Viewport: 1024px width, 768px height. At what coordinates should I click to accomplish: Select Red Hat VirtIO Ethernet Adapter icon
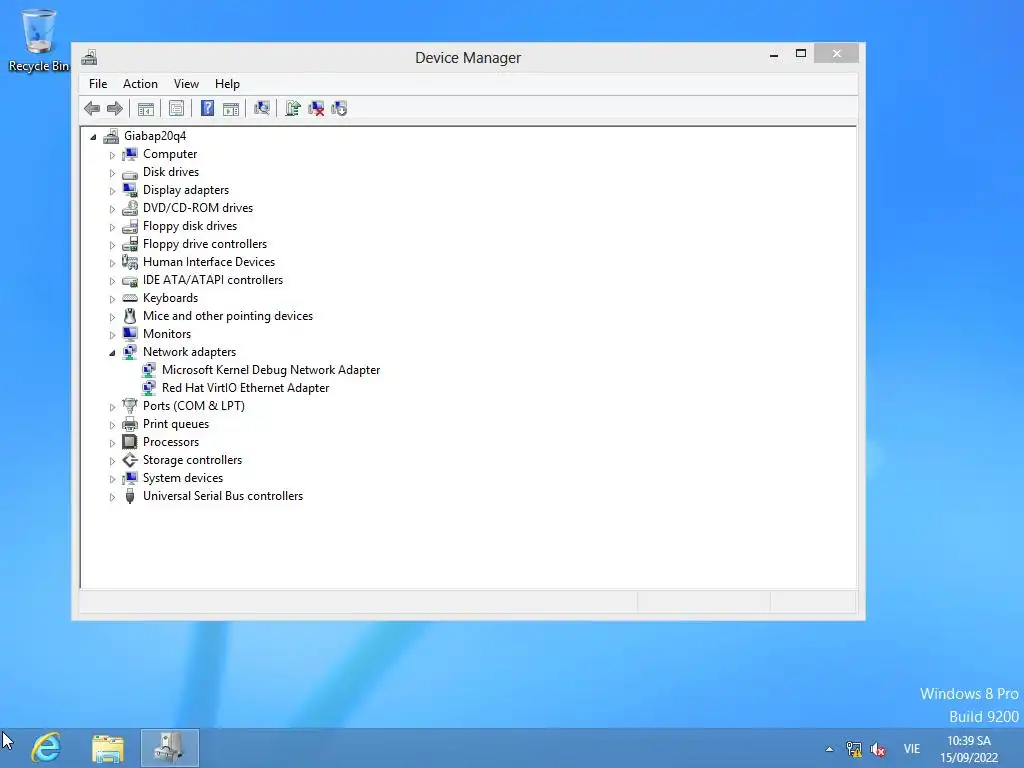(x=149, y=388)
